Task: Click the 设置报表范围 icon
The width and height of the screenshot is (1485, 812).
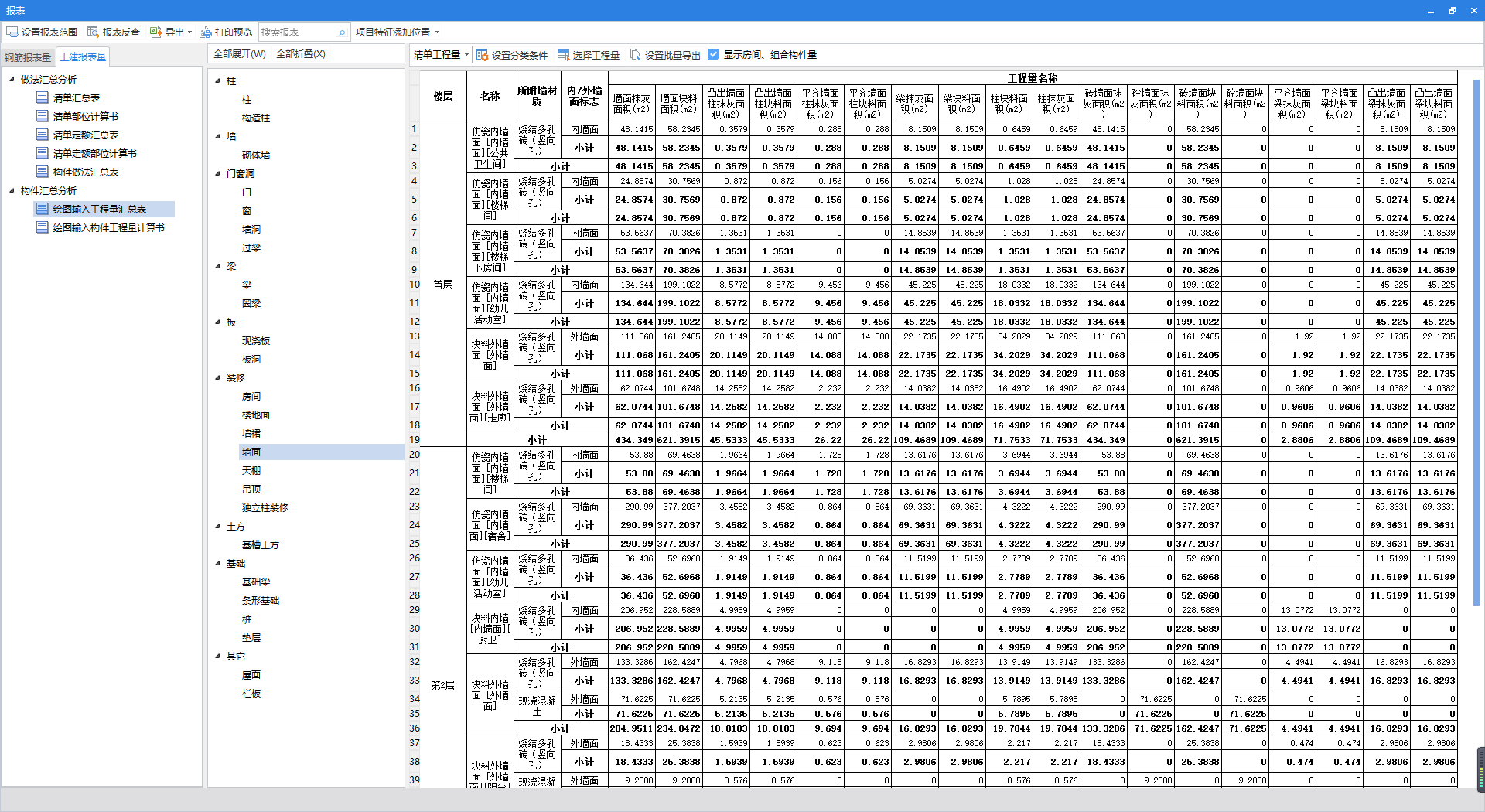Action: tap(12, 32)
